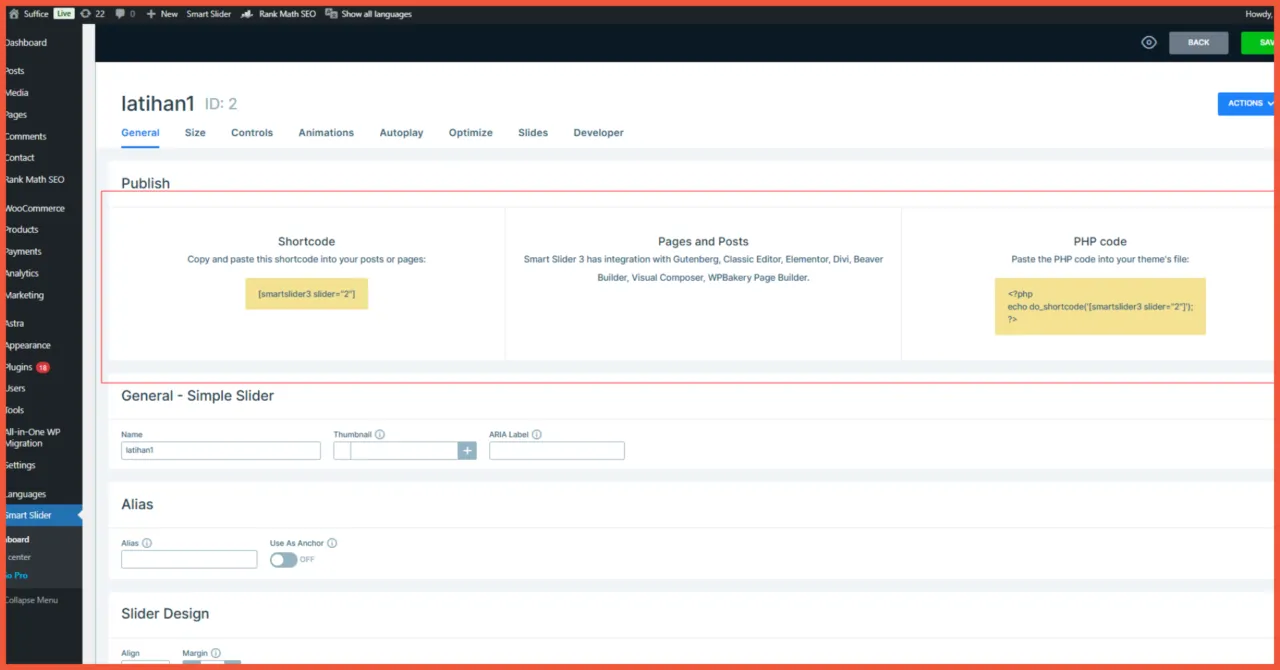The width and height of the screenshot is (1280, 670).
Task: Toggle the Use As Anchor switch
Action: pyautogui.click(x=284, y=560)
